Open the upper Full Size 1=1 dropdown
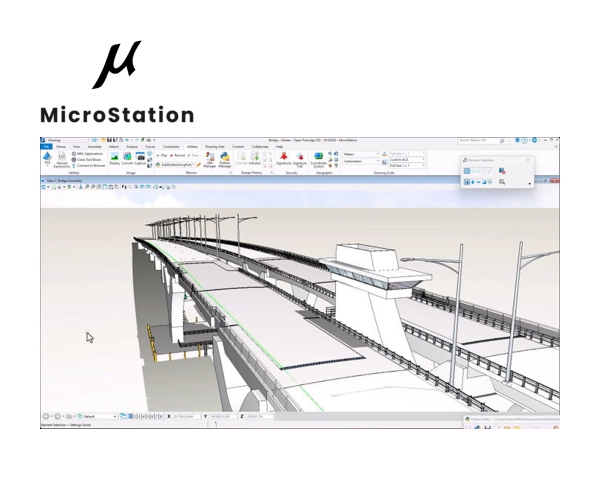The image size is (600, 477). pyautogui.click(x=407, y=154)
